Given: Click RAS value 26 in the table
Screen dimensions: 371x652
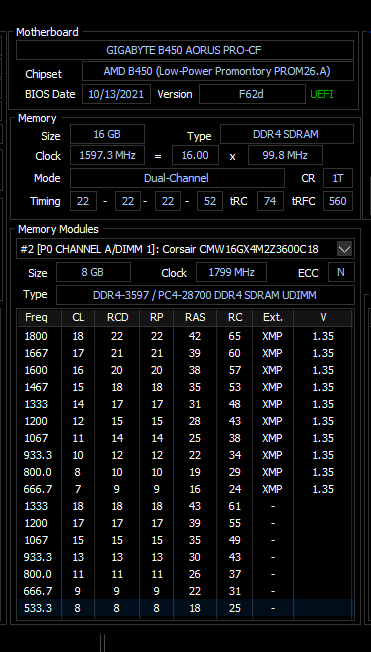Looking at the screenshot, I should pyautogui.click(x=195, y=574).
